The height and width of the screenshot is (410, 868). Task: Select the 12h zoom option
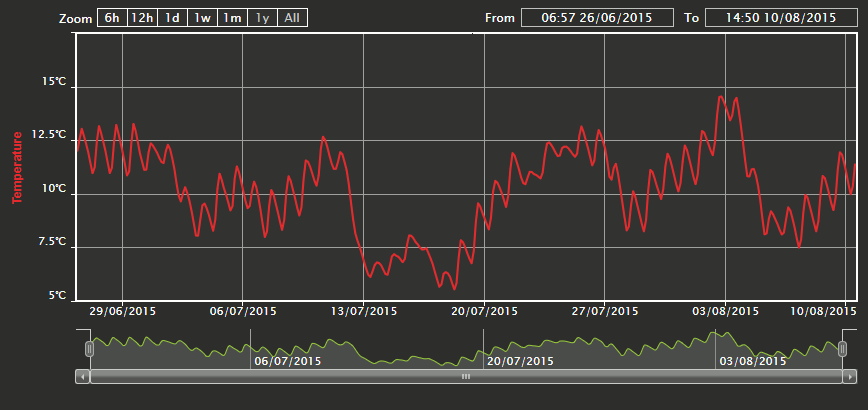[142, 18]
